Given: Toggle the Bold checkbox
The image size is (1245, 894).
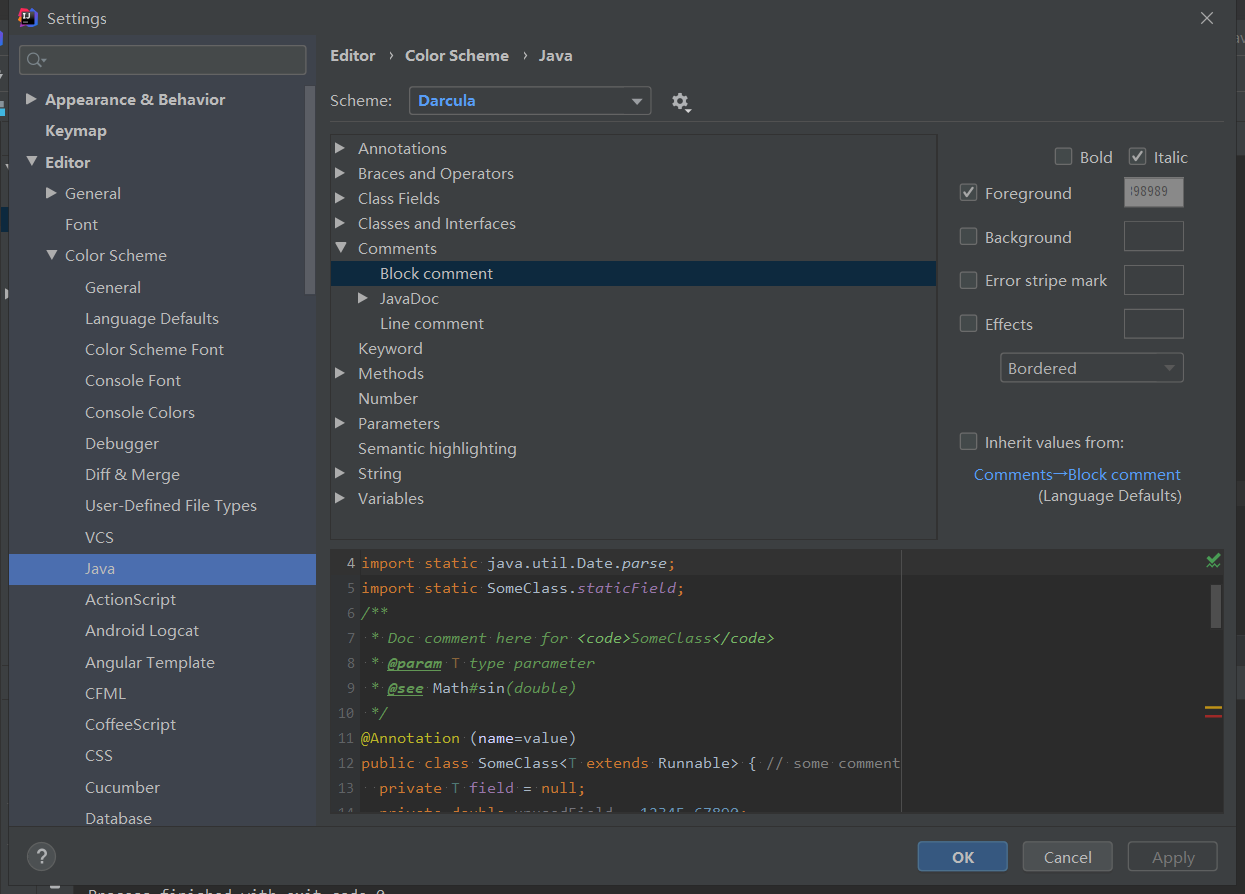Looking at the screenshot, I should click(x=1063, y=157).
